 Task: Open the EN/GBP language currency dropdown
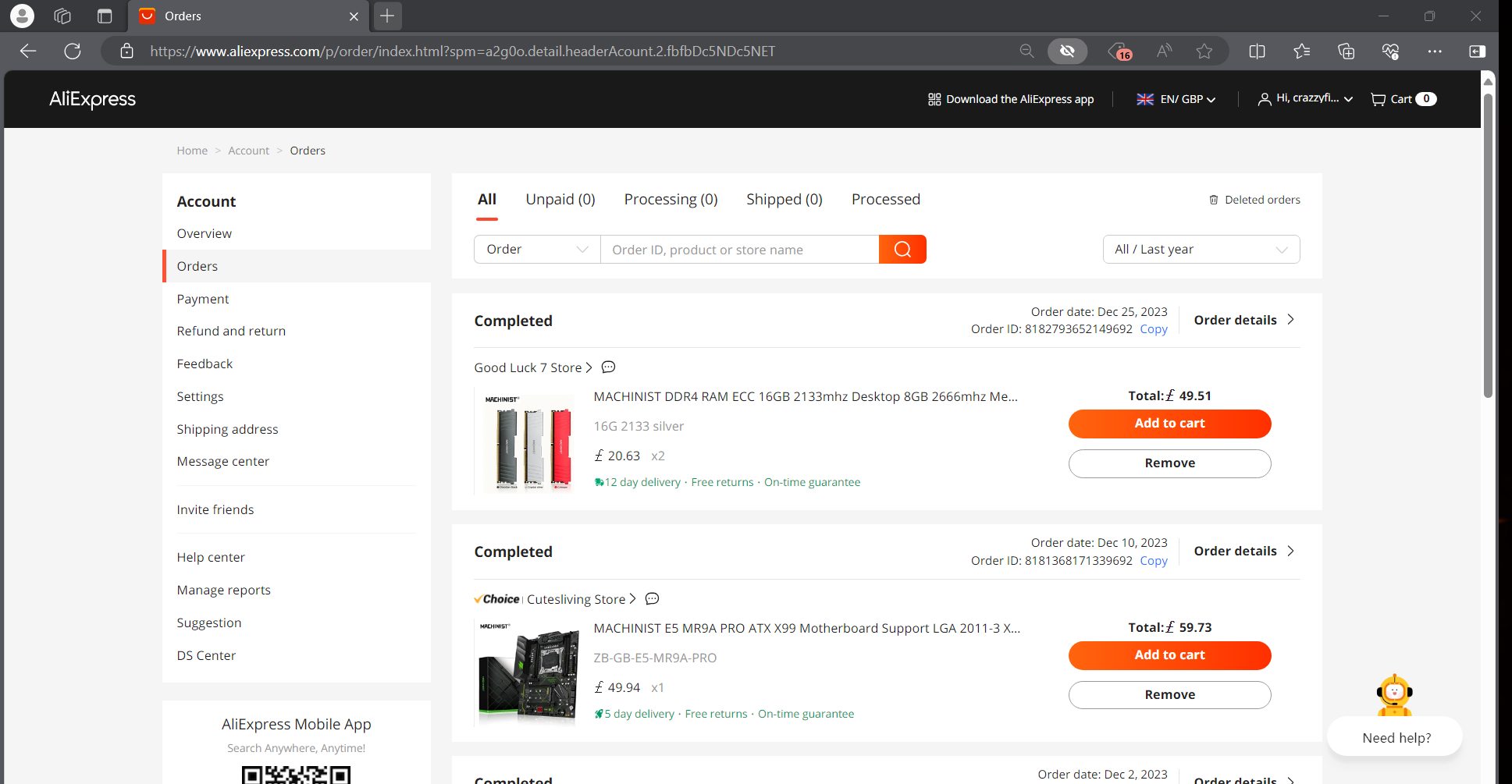coord(1176,99)
